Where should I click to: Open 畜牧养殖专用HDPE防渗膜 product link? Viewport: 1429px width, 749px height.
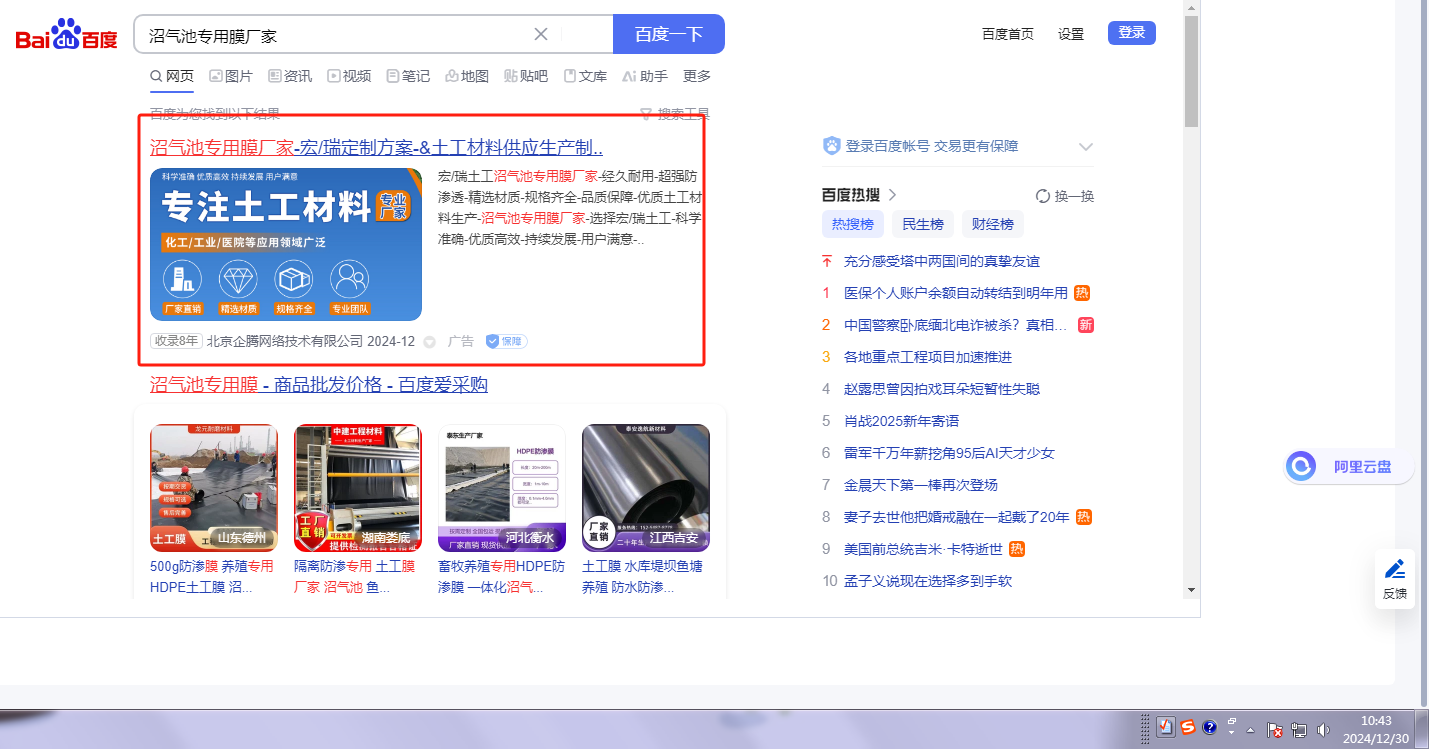(502, 577)
